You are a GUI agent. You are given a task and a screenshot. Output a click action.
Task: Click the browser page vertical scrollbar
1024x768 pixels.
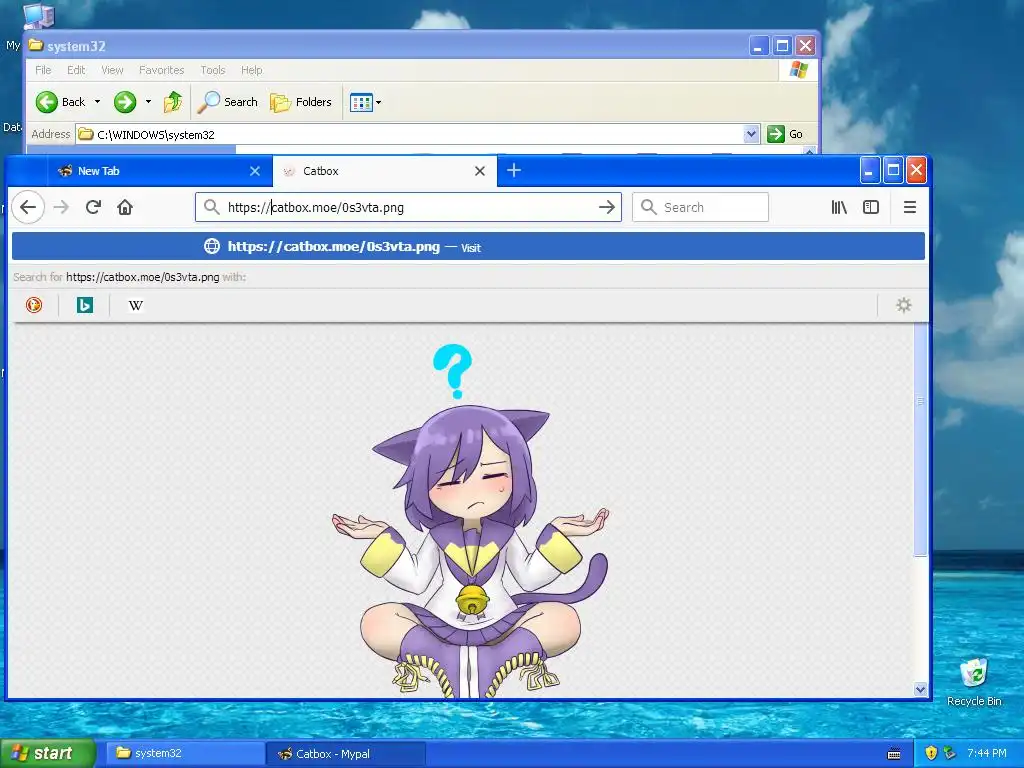pos(920,441)
